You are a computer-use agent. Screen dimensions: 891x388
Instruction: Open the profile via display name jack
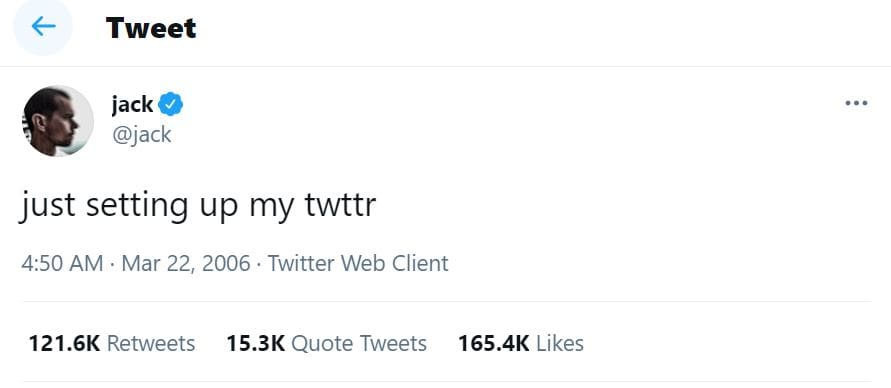(132, 105)
